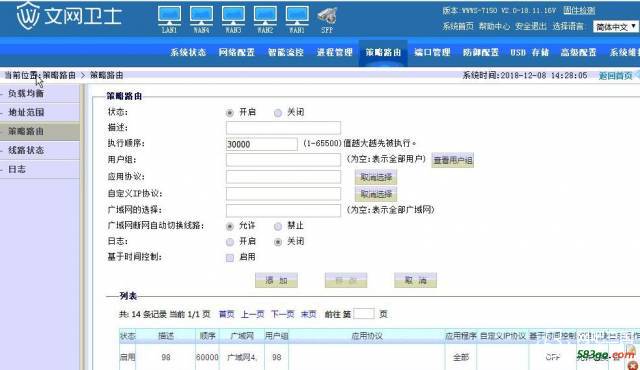Image resolution: width=640 pixels, height=370 pixels.
Task: Click the 状态 column header
Action: [x=127, y=336]
